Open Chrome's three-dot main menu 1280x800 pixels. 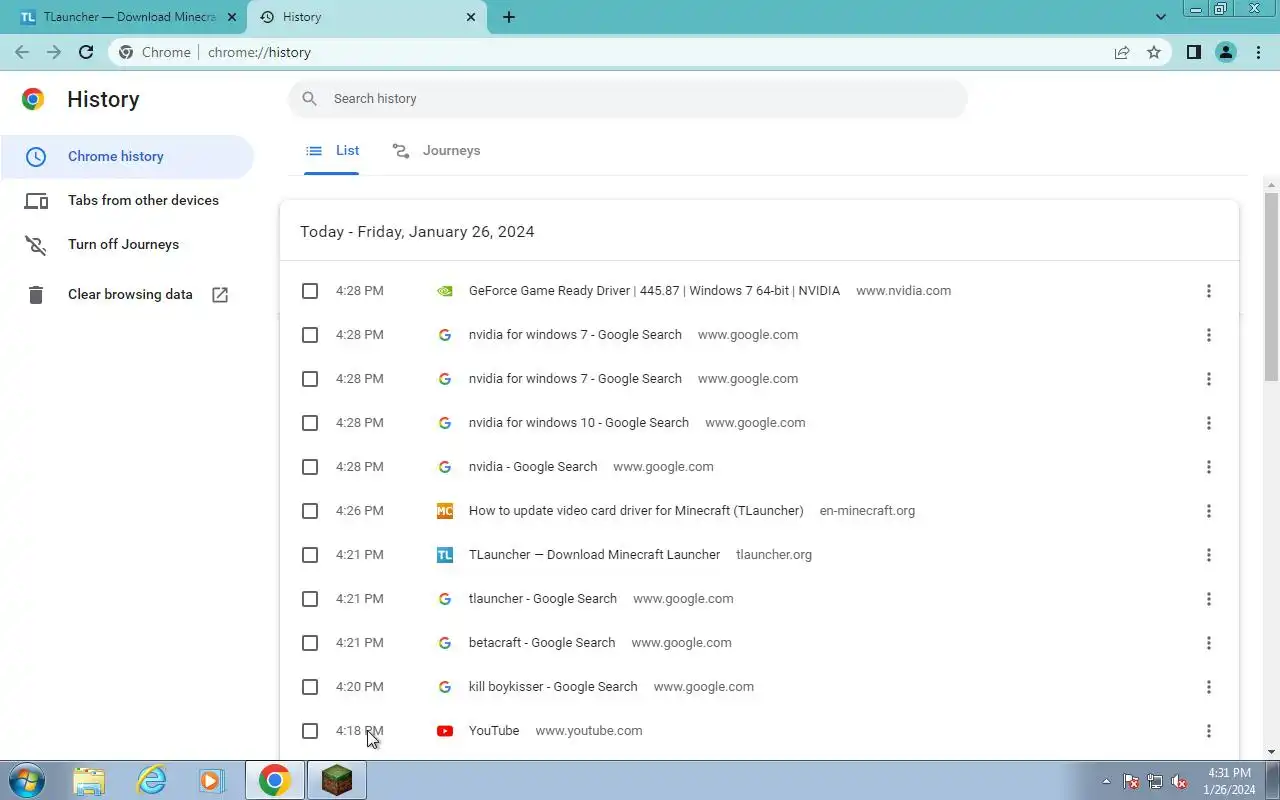pyautogui.click(x=1259, y=52)
